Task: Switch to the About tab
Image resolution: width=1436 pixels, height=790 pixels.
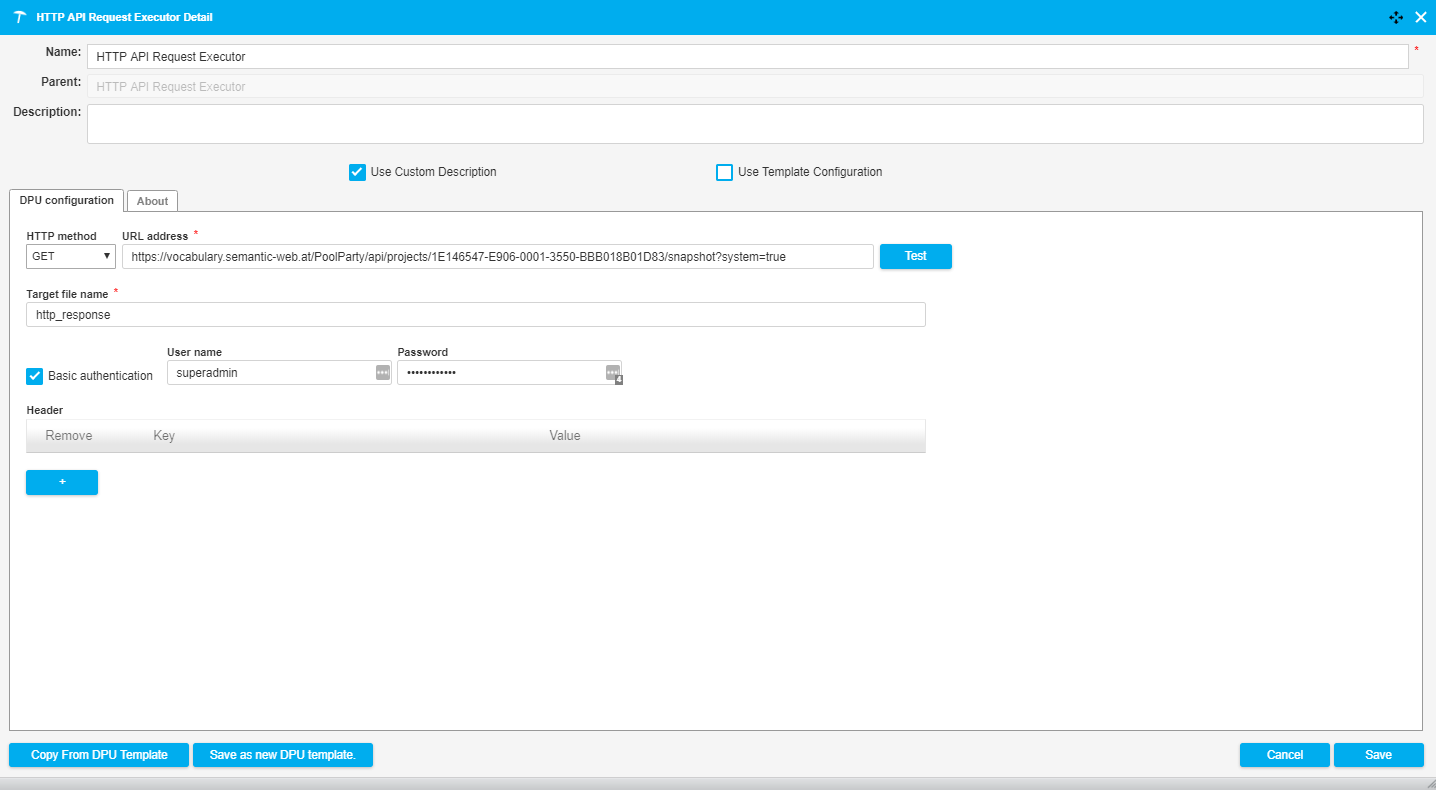Action: coord(152,201)
